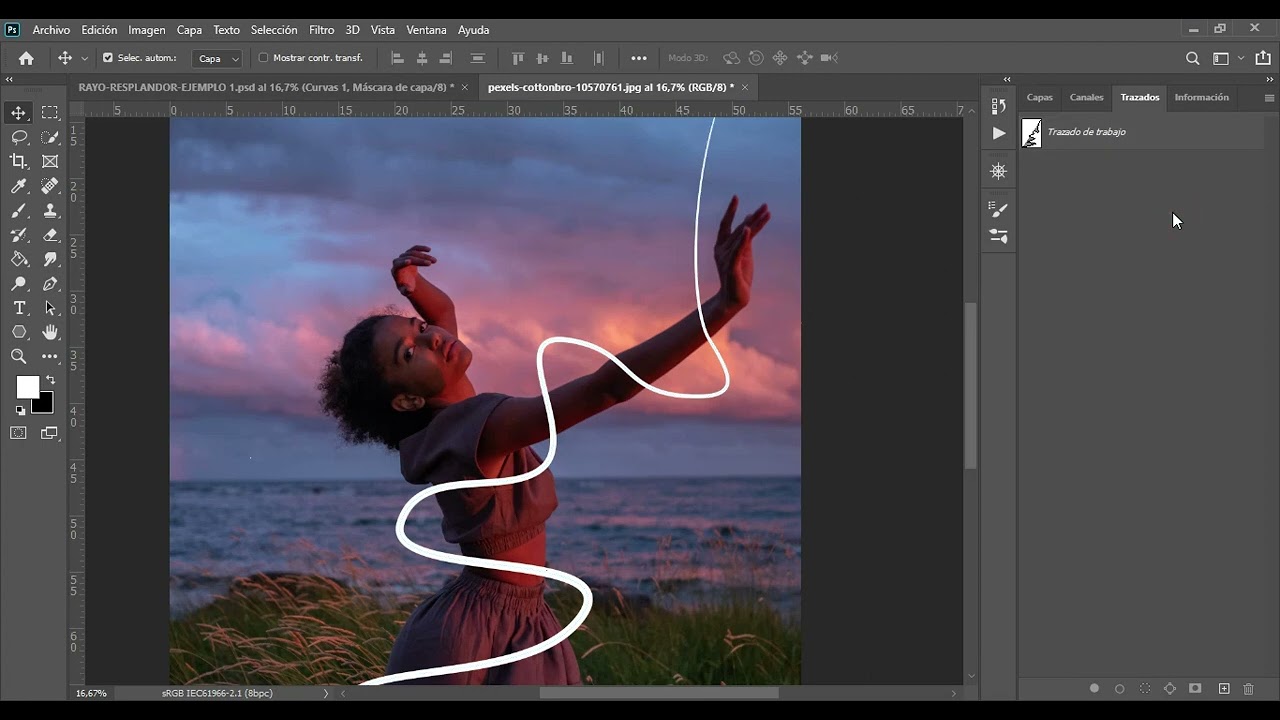This screenshot has width=1280, height=720.
Task: Select the History Brush tool
Action: pyautogui.click(x=19, y=235)
